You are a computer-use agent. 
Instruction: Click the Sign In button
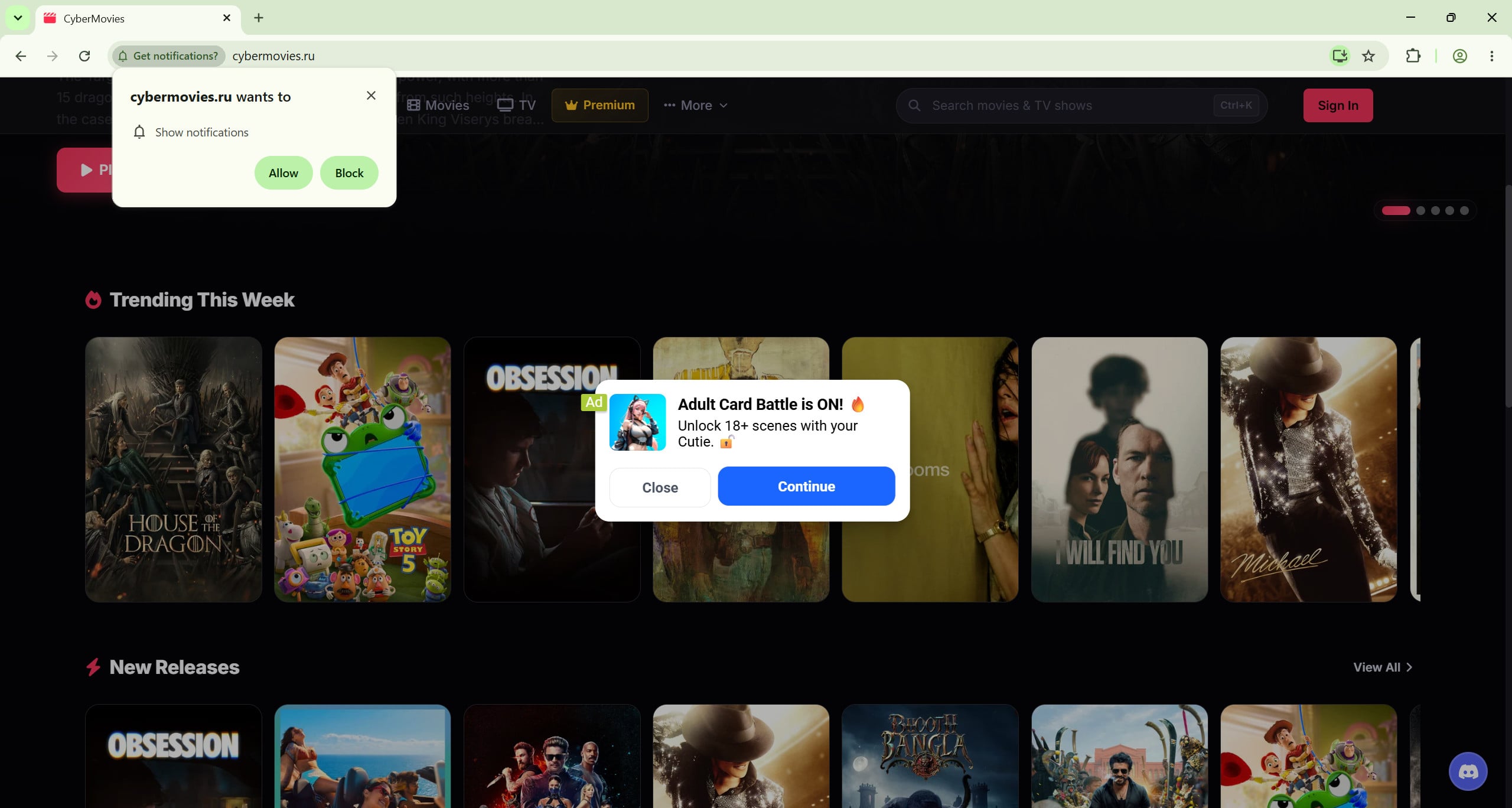[1338, 106]
